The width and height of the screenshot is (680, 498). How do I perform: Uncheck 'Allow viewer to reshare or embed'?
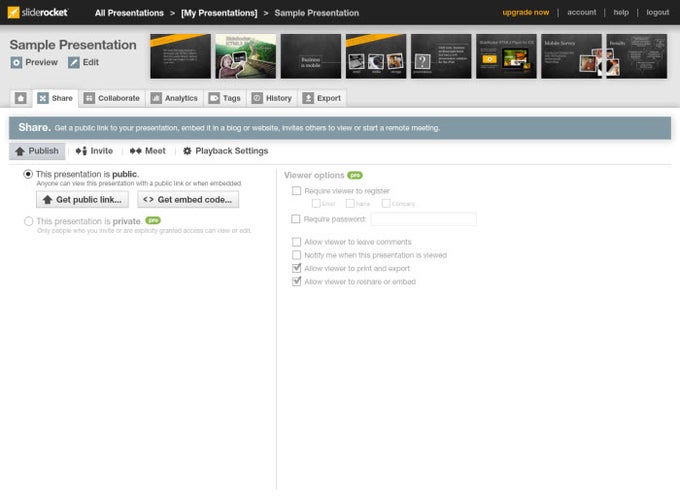click(x=296, y=282)
